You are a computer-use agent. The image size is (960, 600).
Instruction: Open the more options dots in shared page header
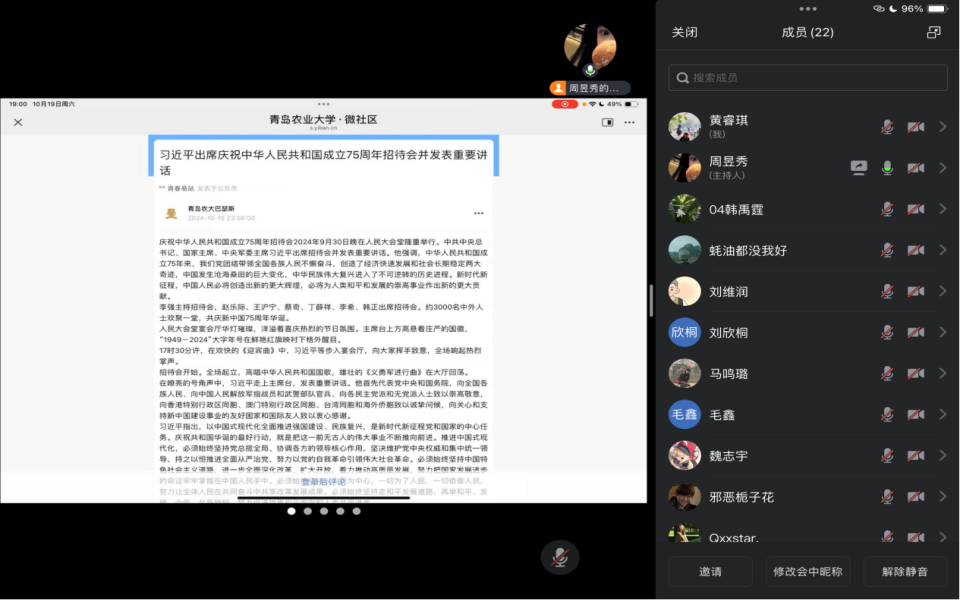629,122
